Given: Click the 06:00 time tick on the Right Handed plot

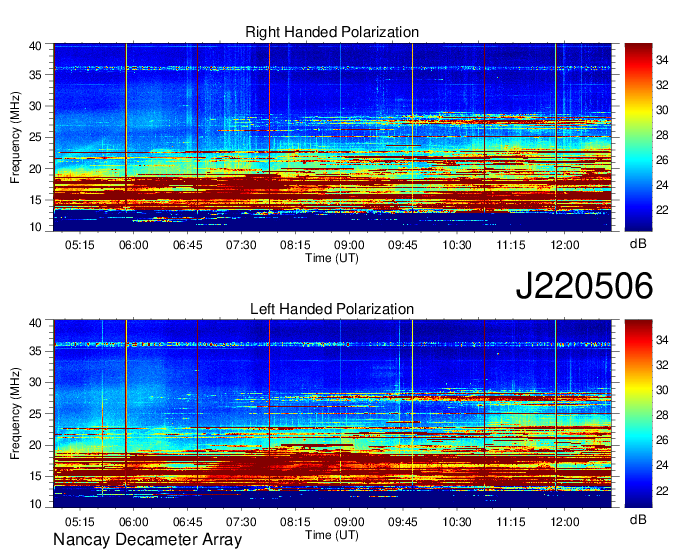Looking at the screenshot, I should (134, 245).
